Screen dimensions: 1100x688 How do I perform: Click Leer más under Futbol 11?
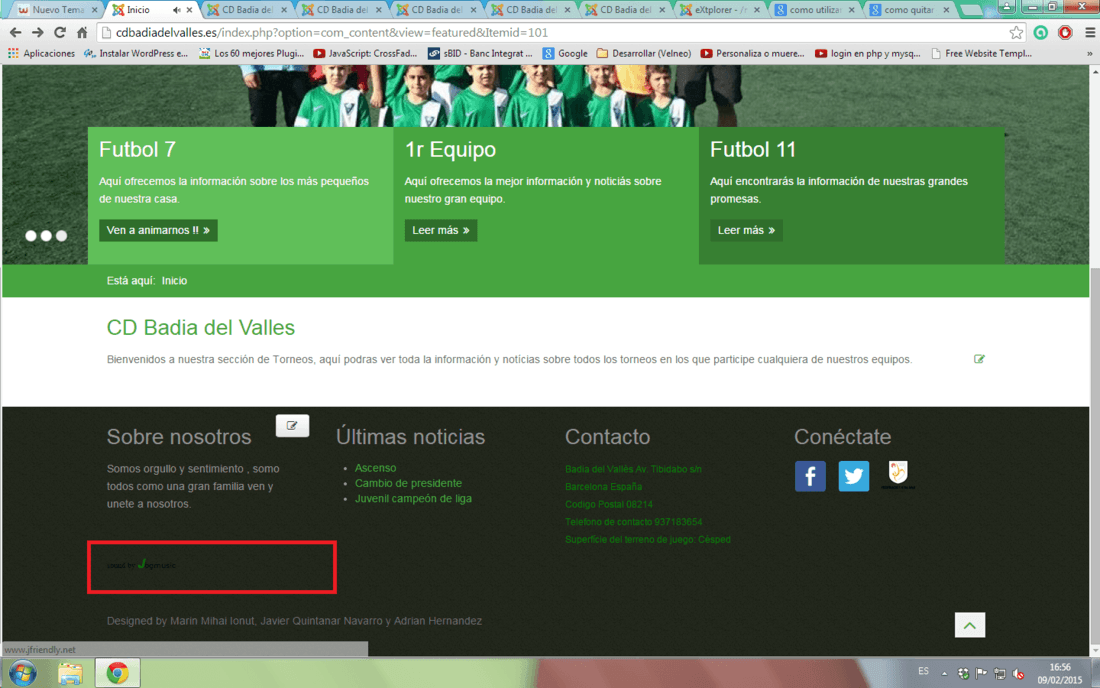click(746, 230)
